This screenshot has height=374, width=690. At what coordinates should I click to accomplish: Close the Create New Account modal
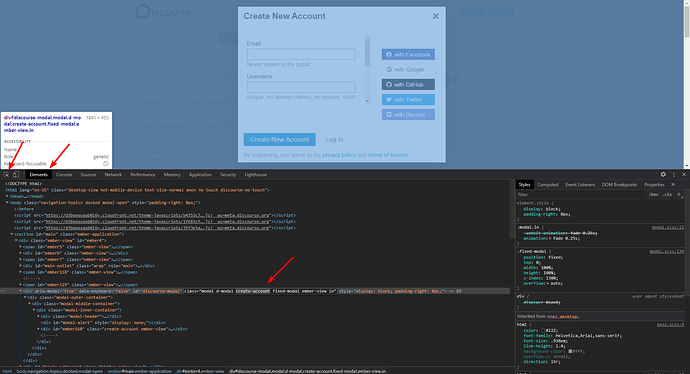436,16
